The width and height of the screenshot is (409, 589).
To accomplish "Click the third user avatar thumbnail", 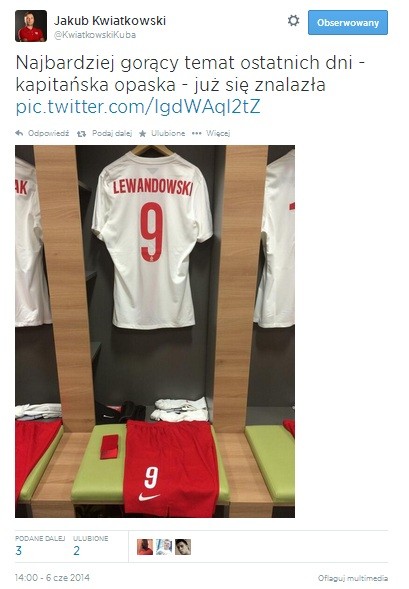I will coord(183,547).
